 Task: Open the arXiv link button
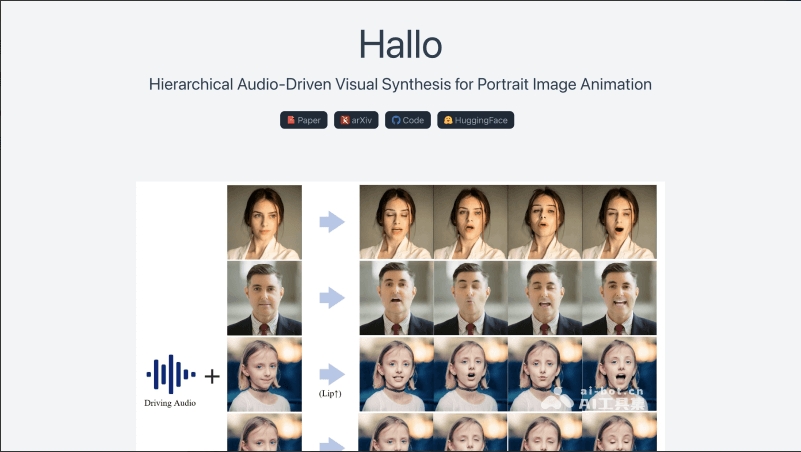(x=356, y=120)
